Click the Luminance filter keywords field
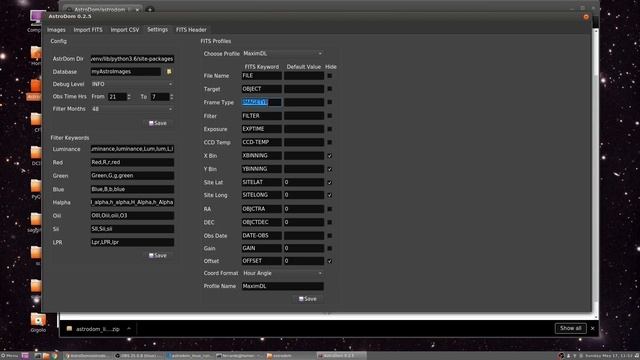 click(x=132, y=149)
